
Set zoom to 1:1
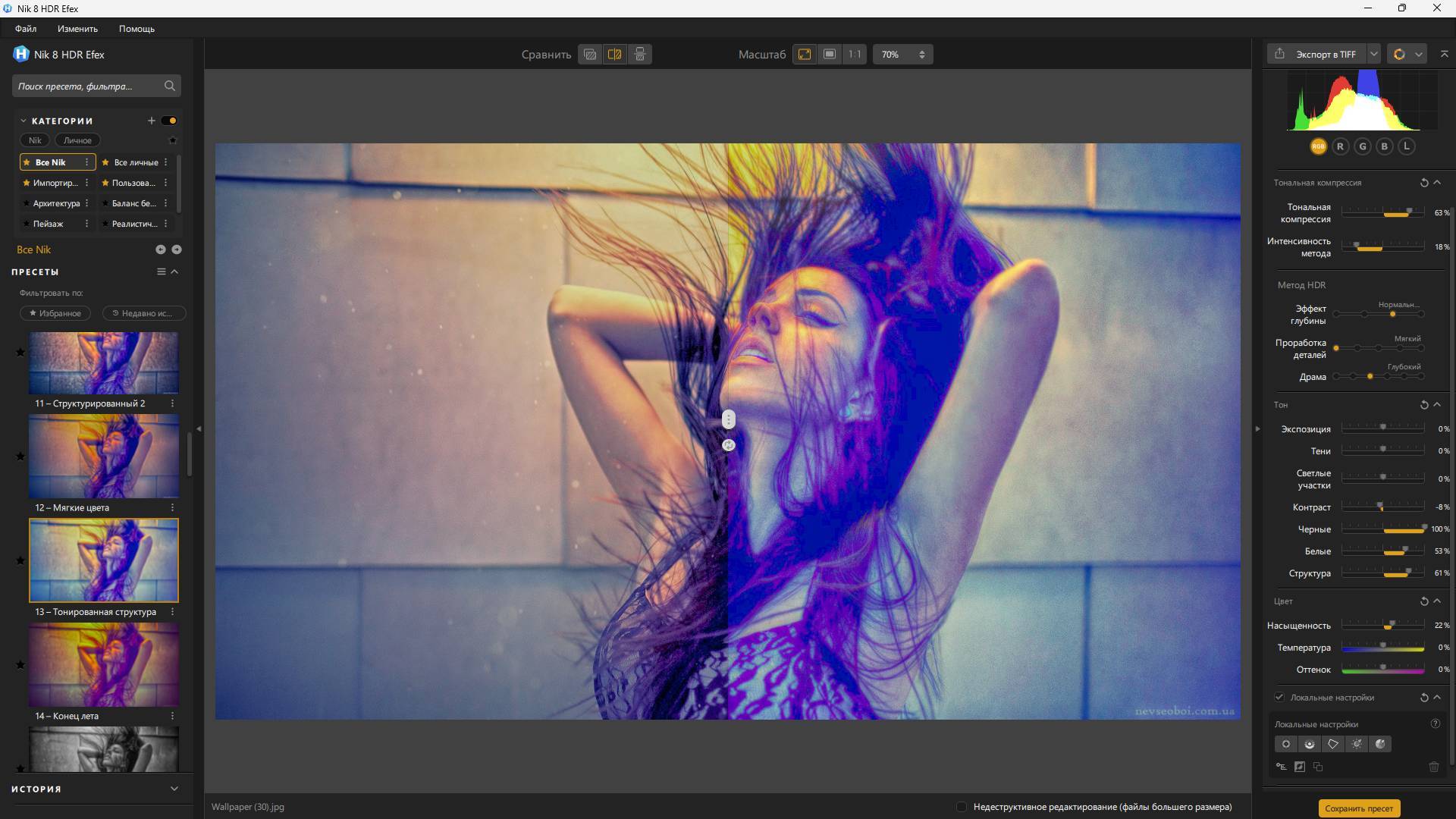855,55
